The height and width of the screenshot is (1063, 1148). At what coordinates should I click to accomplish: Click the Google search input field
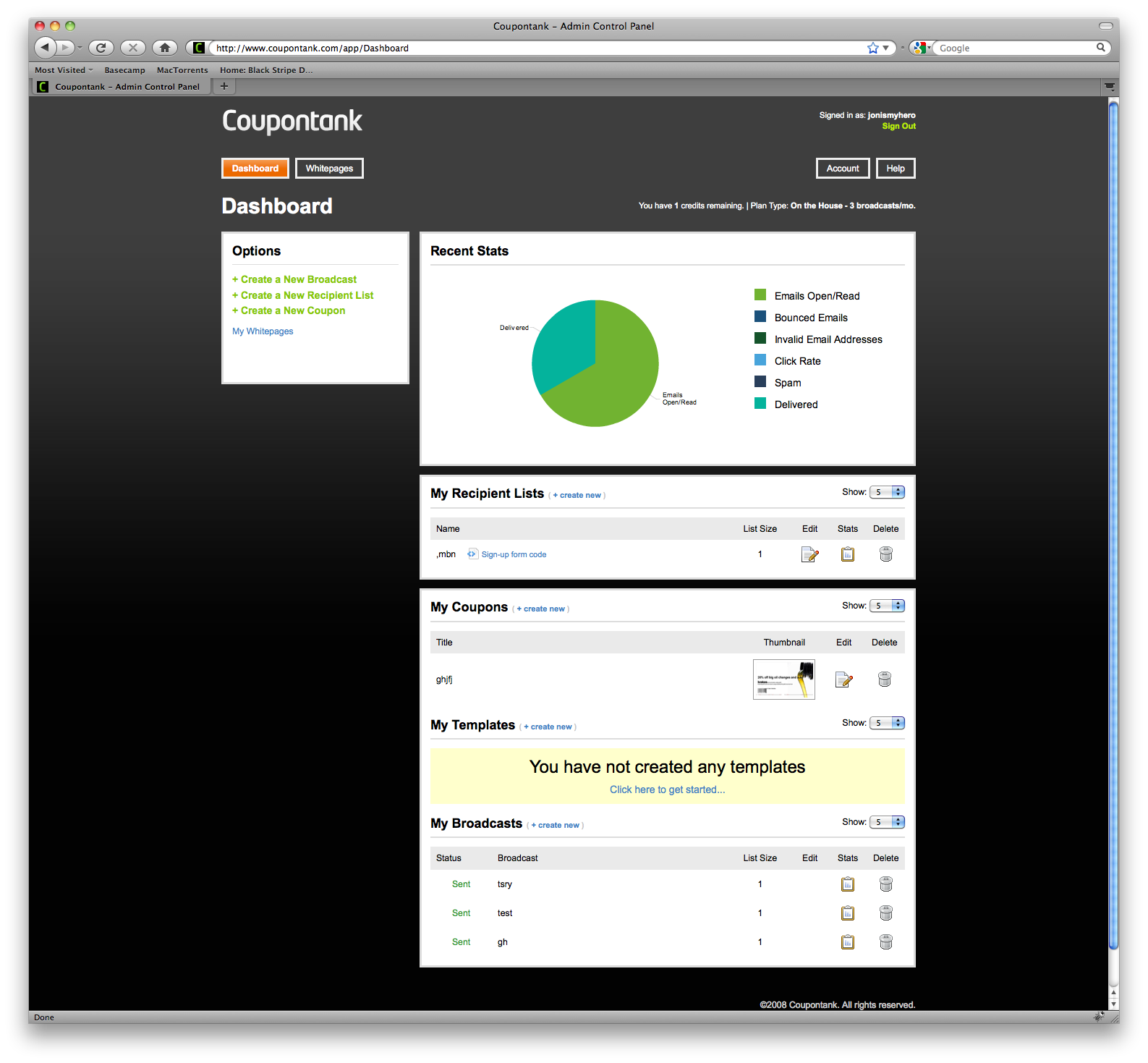pos(1016,48)
